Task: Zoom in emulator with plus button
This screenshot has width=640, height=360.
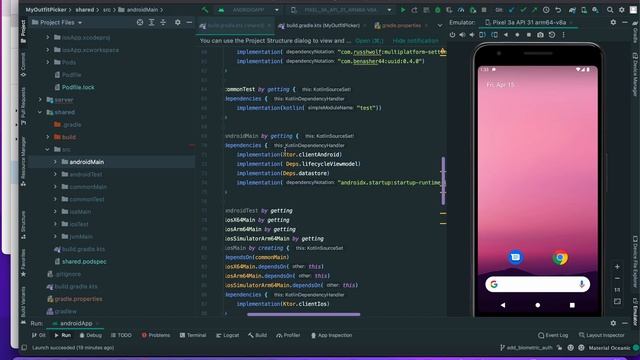Action: (617, 267)
